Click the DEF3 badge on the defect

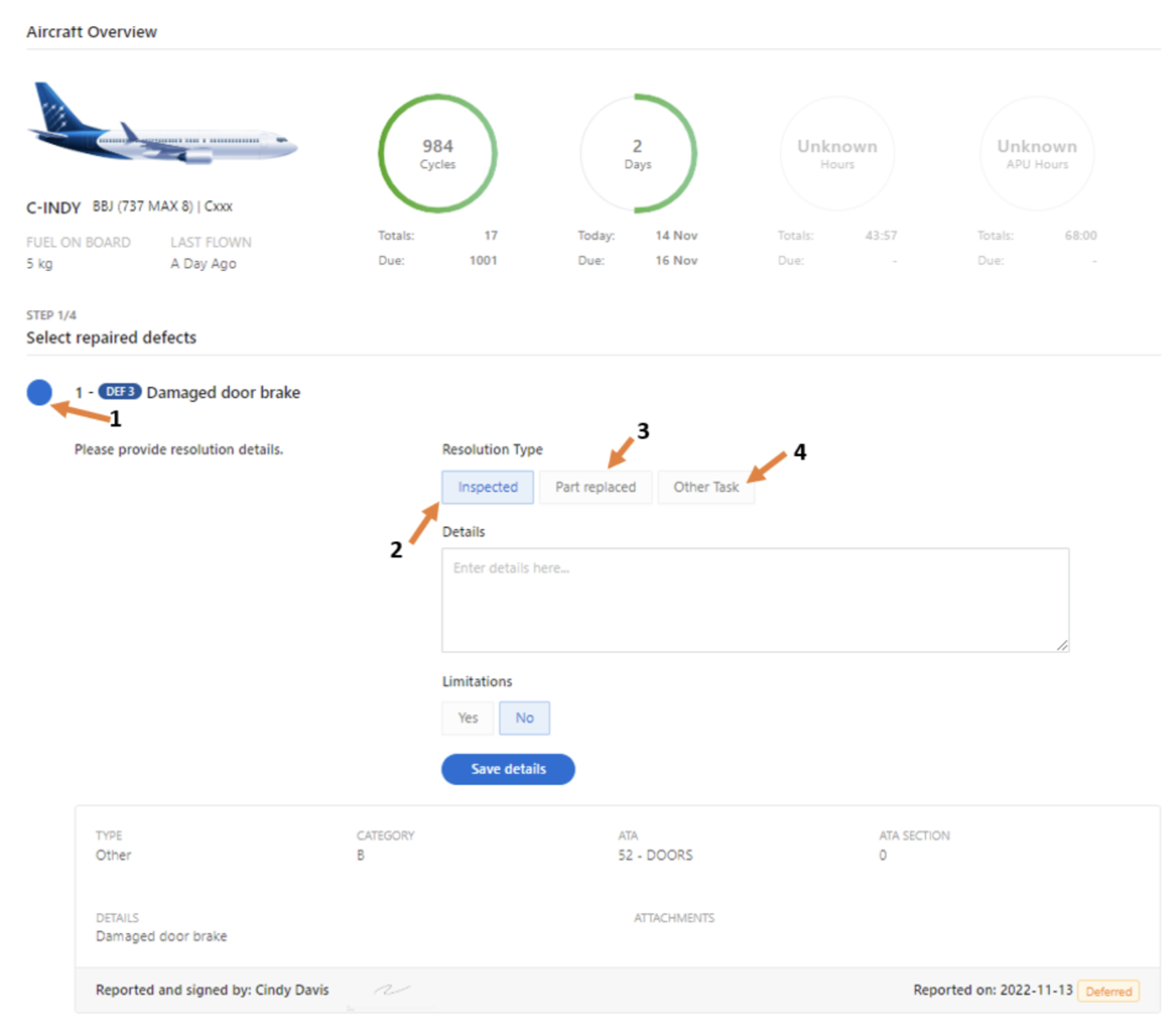(x=120, y=391)
